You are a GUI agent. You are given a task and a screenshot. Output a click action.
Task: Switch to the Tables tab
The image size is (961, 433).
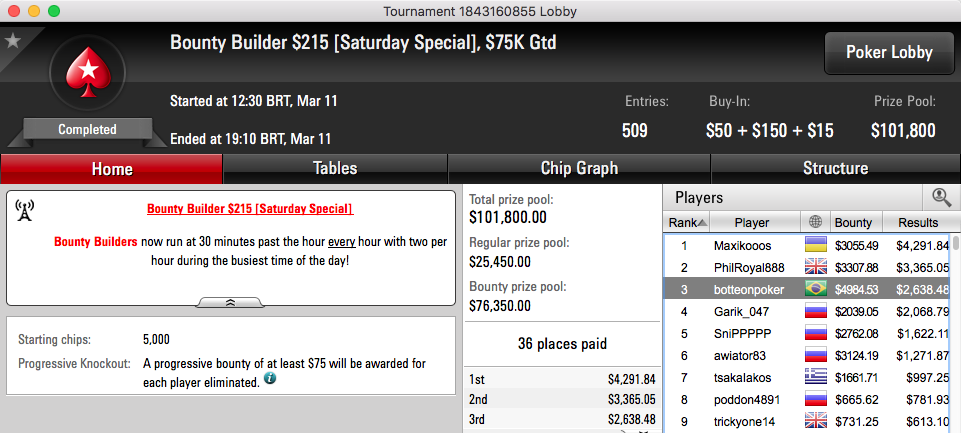pos(335,169)
